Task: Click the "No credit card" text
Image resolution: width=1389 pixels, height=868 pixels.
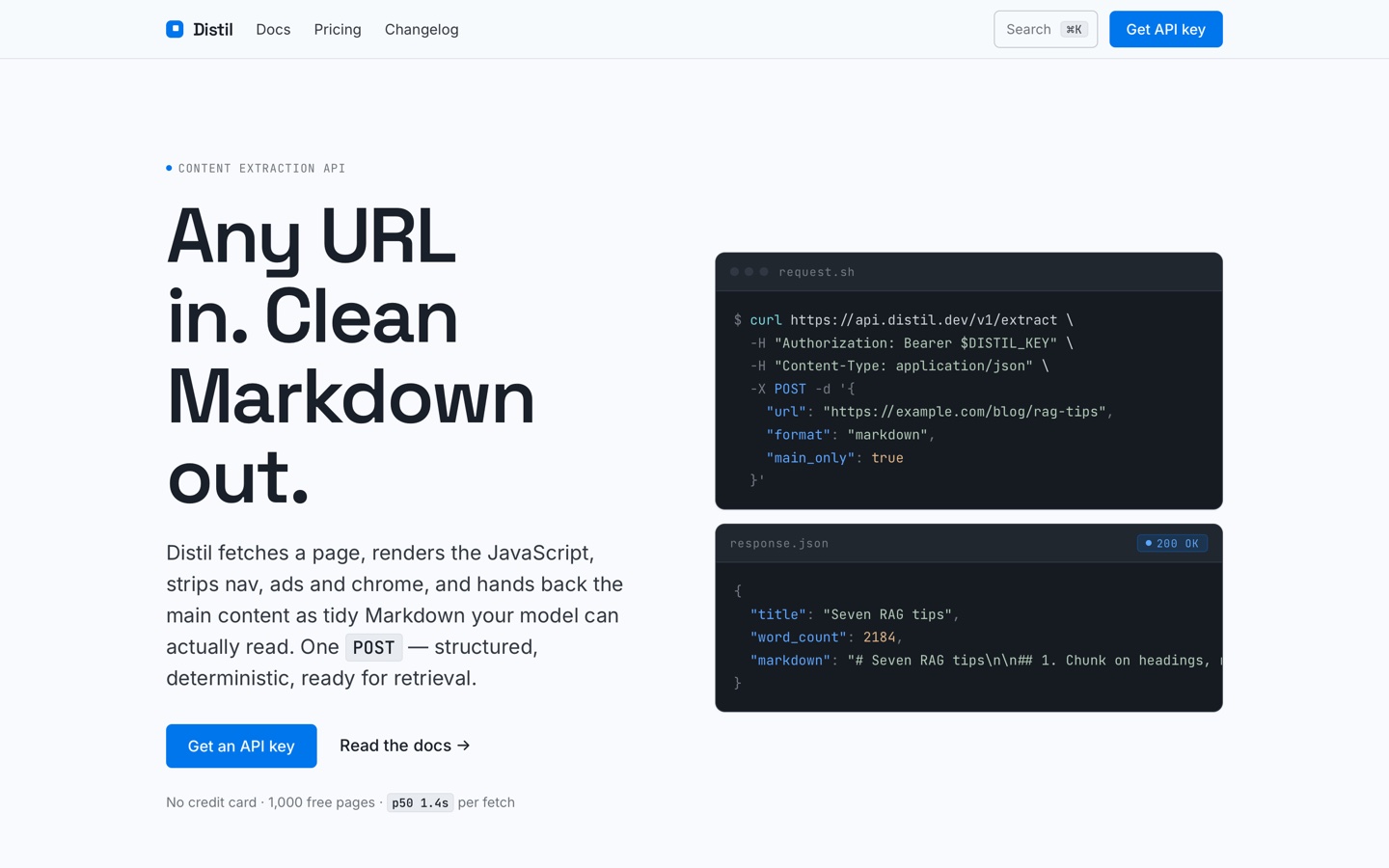Action: tap(211, 802)
